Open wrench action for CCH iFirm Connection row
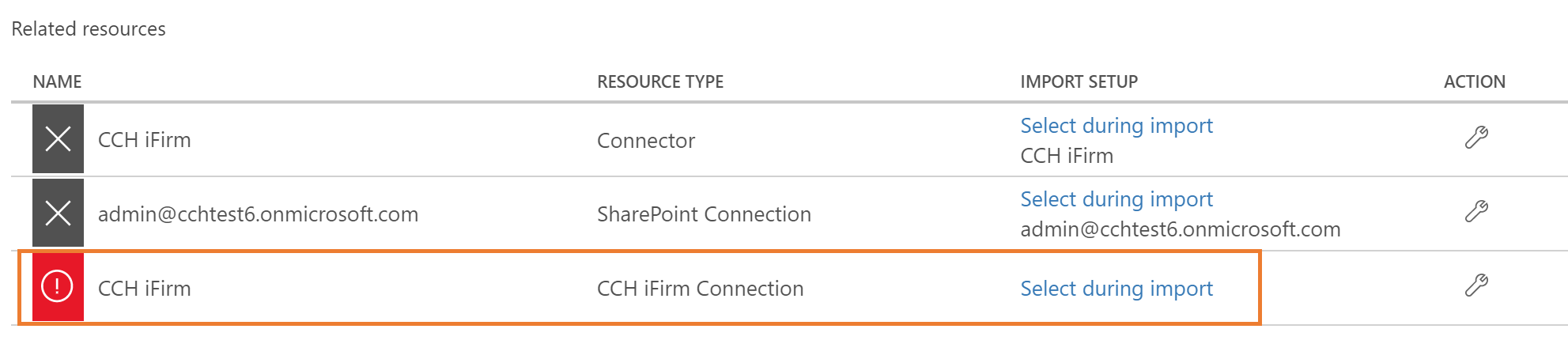The width and height of the screenshot is (1568, 344). 1475,285
